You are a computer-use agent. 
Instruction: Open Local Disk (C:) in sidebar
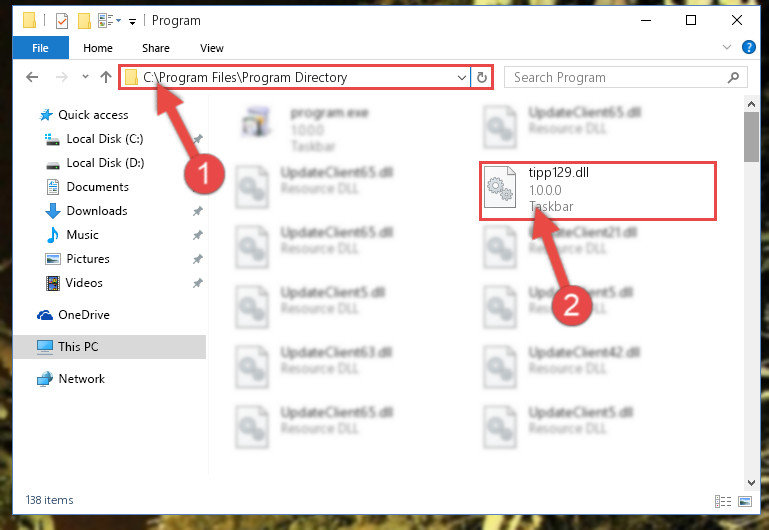[104, 139]
